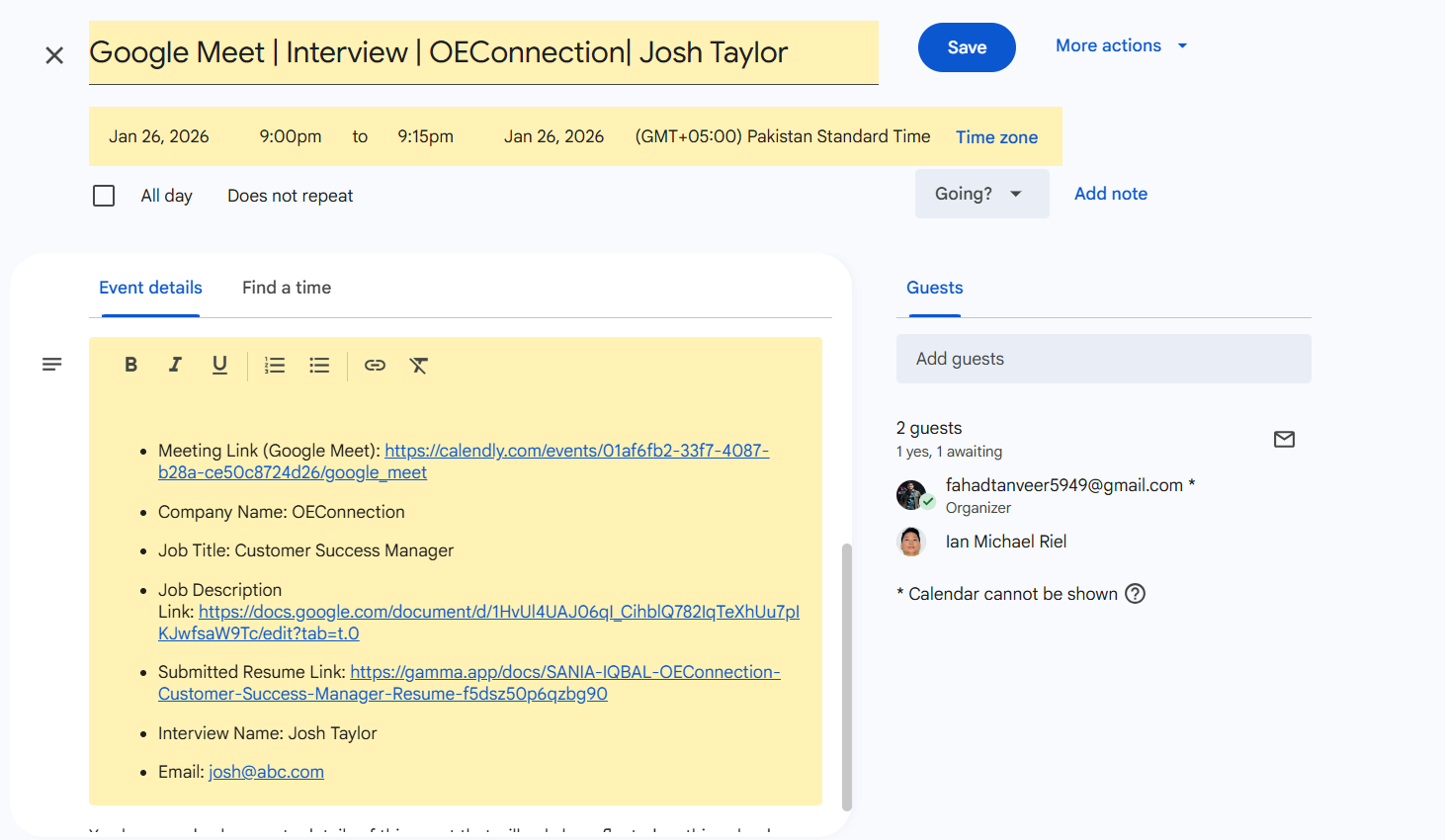
Task: Switch to the Find a time tab
Action: pyautogui.click(x=287, y=288)
